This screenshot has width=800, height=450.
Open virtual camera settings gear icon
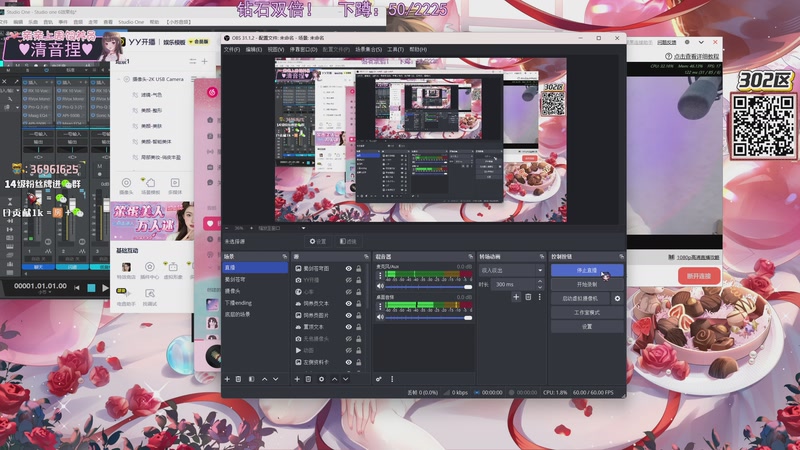(x=617, y=298)
